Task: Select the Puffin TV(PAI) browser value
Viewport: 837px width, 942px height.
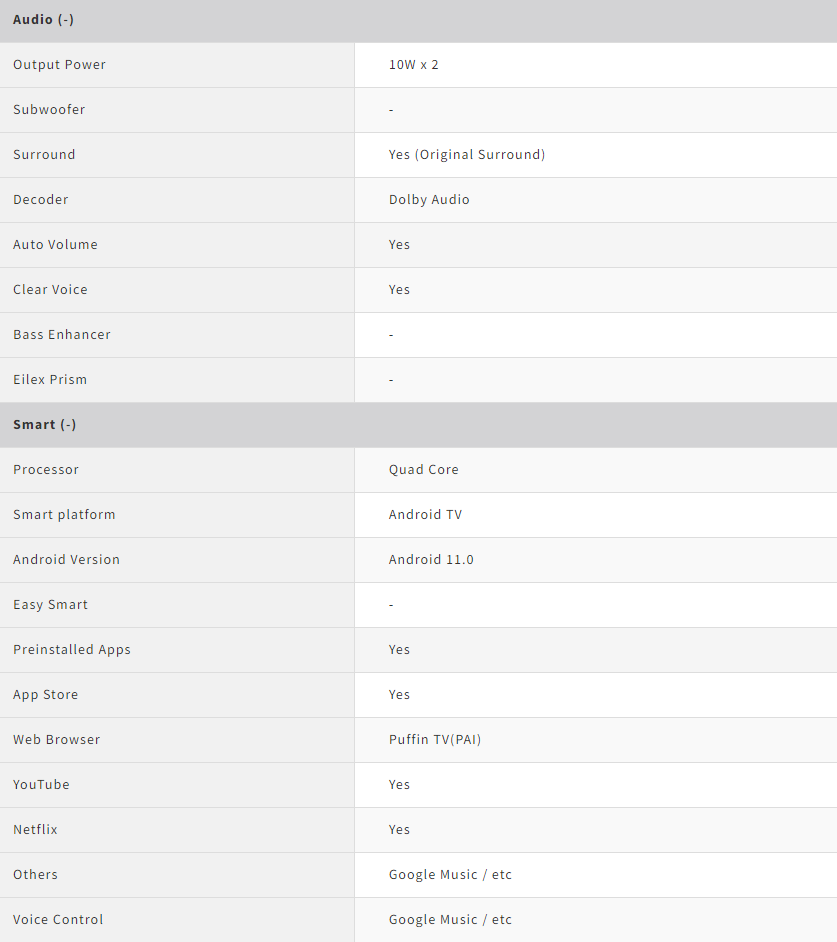Action: tap(435, 740)
